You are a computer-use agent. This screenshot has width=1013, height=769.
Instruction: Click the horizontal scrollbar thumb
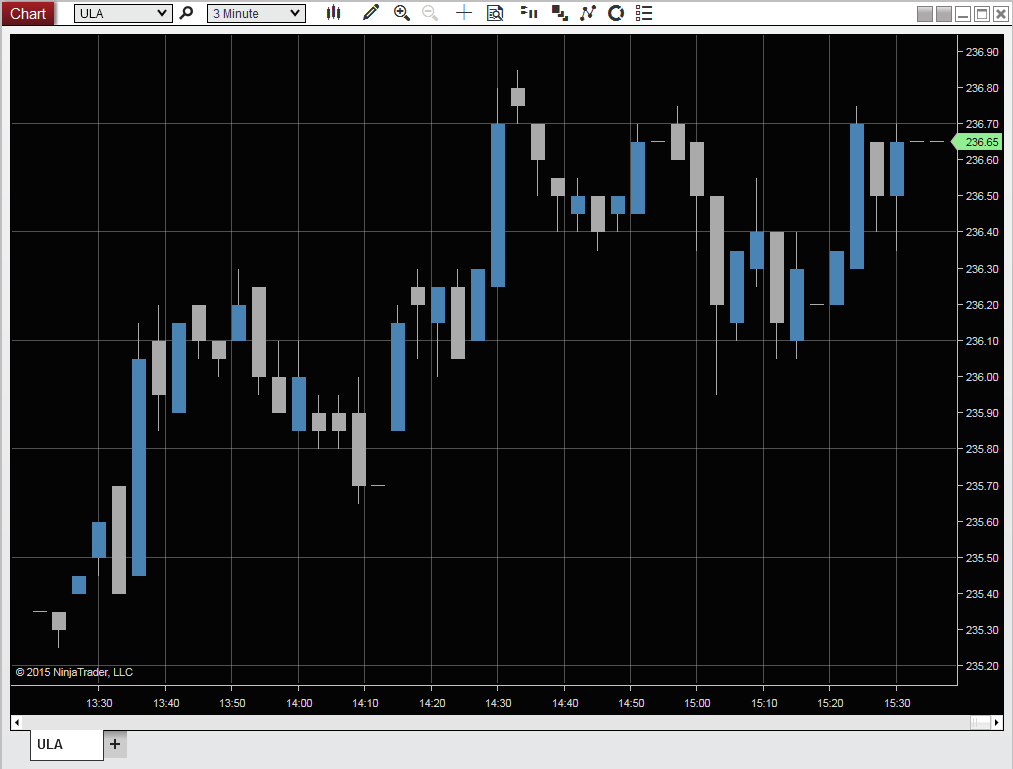click(x=981, y=722)
